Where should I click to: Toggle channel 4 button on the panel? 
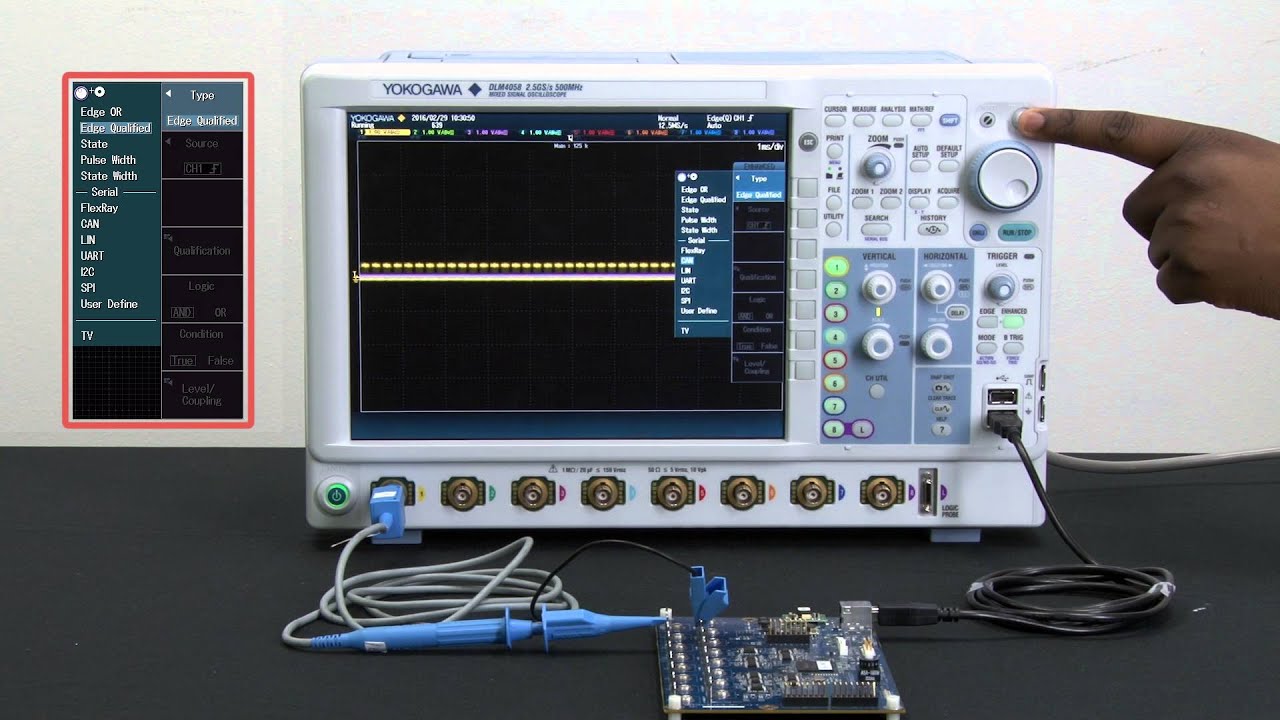click(836, 337)
